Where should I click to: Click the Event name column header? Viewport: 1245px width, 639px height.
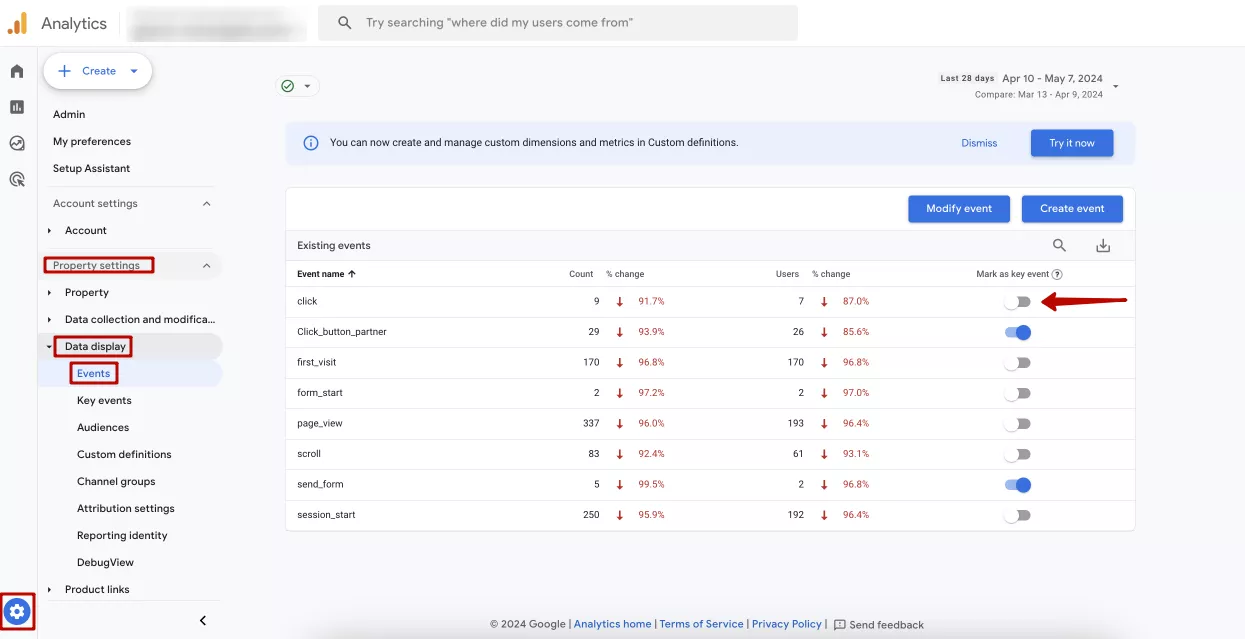point(320,274)
